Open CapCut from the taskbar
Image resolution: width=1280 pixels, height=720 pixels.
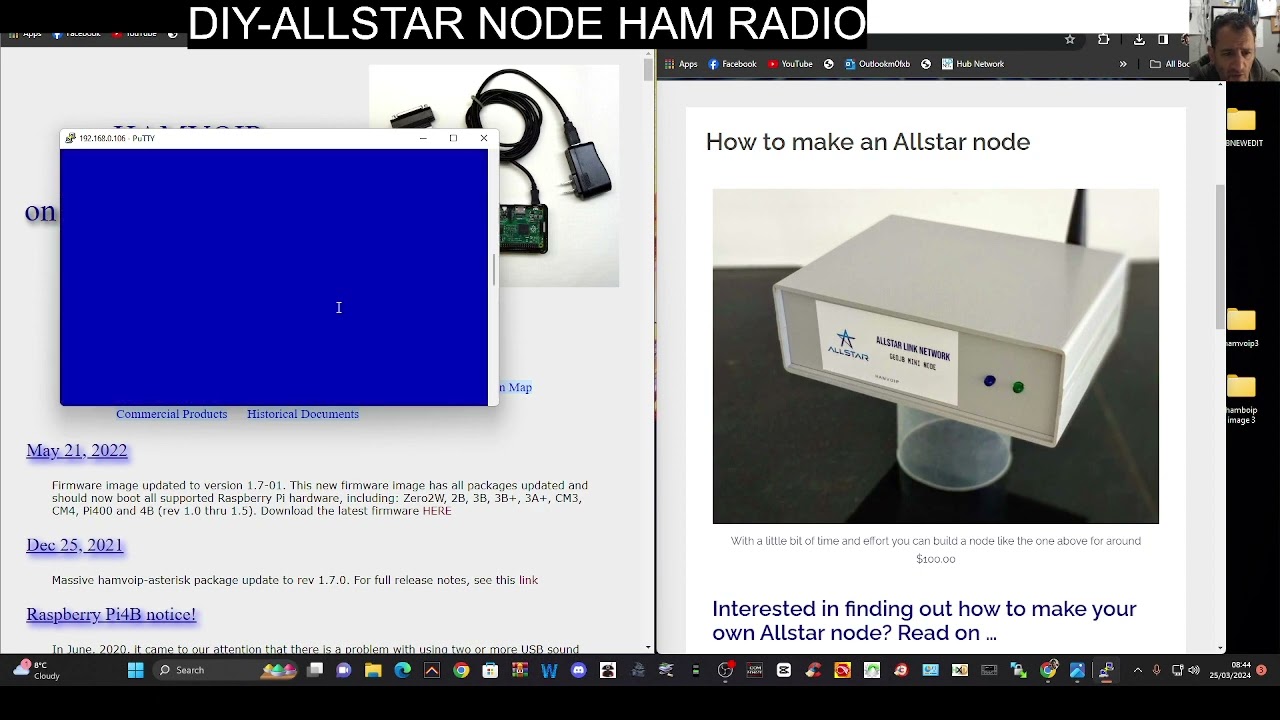[783, 670]
